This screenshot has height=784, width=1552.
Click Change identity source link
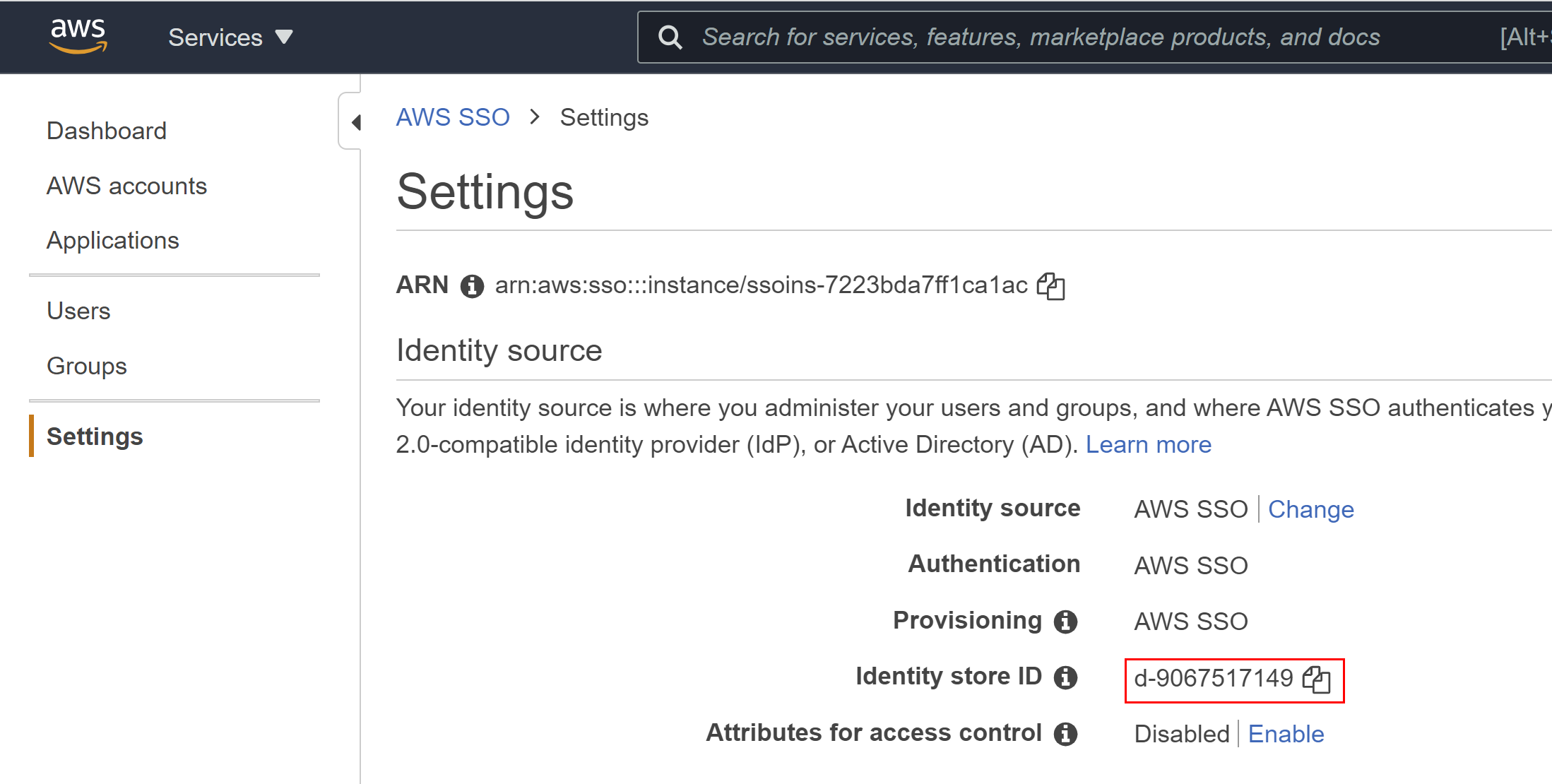coord(1311,509)
